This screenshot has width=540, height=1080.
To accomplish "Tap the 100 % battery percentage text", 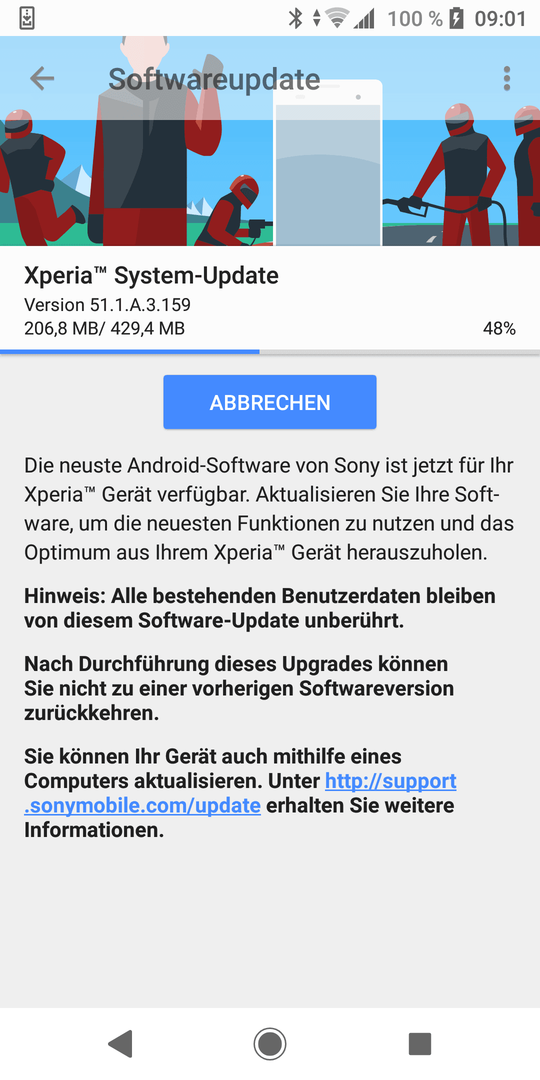I will click(415, 19).
